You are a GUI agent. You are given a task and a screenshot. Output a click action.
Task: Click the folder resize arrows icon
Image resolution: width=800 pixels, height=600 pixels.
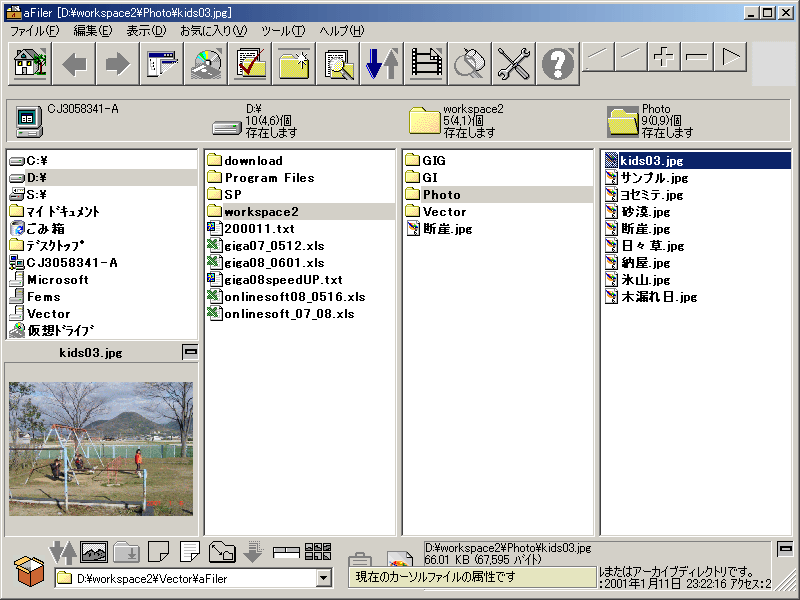(222, 552)
